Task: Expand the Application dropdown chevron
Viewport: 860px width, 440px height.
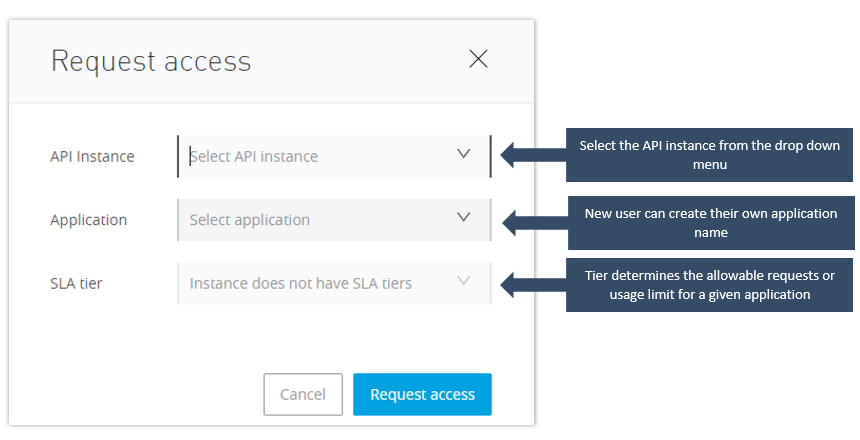Action: 463,218
